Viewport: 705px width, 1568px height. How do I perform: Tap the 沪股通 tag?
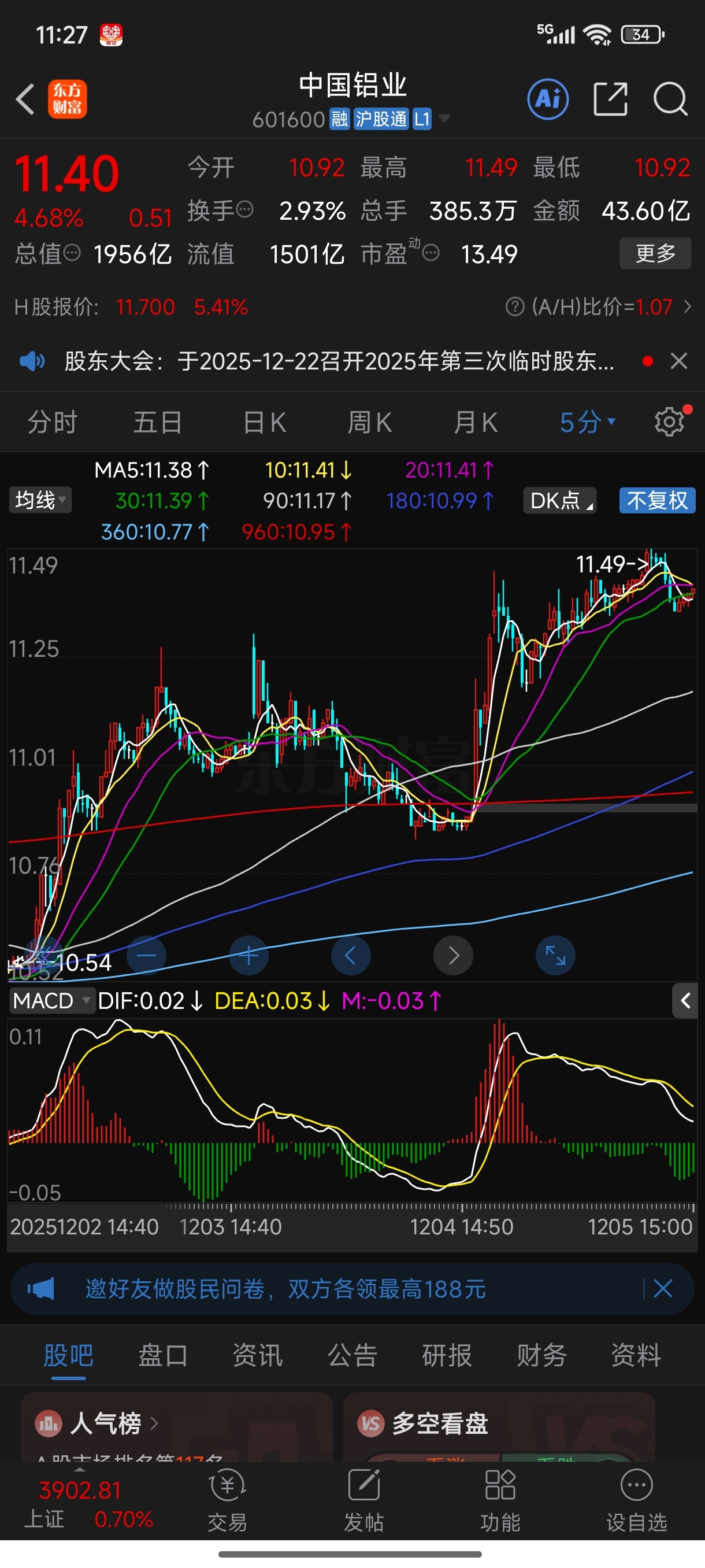click(x=381, y=119)
